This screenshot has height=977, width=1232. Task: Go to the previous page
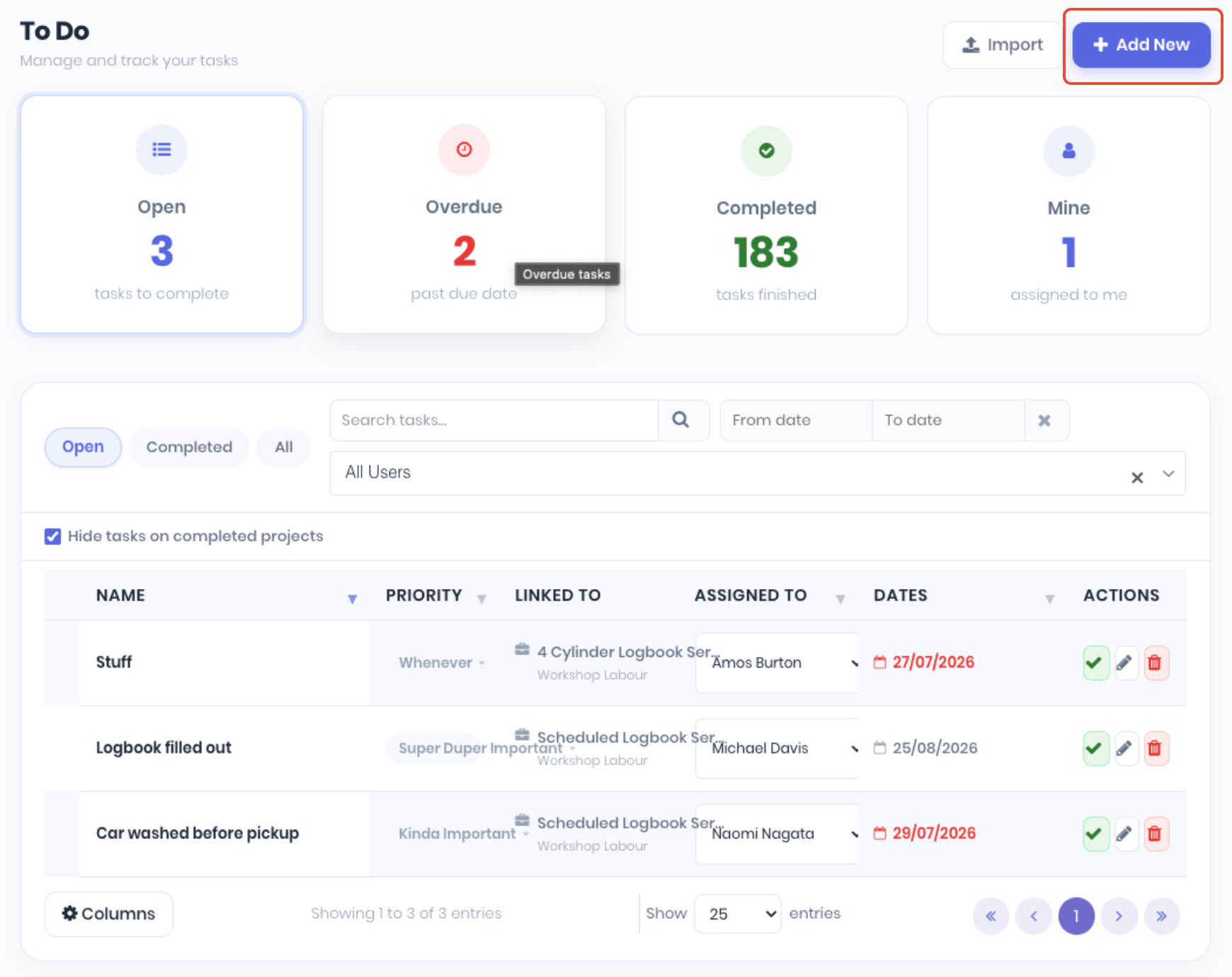point(1034,916)
